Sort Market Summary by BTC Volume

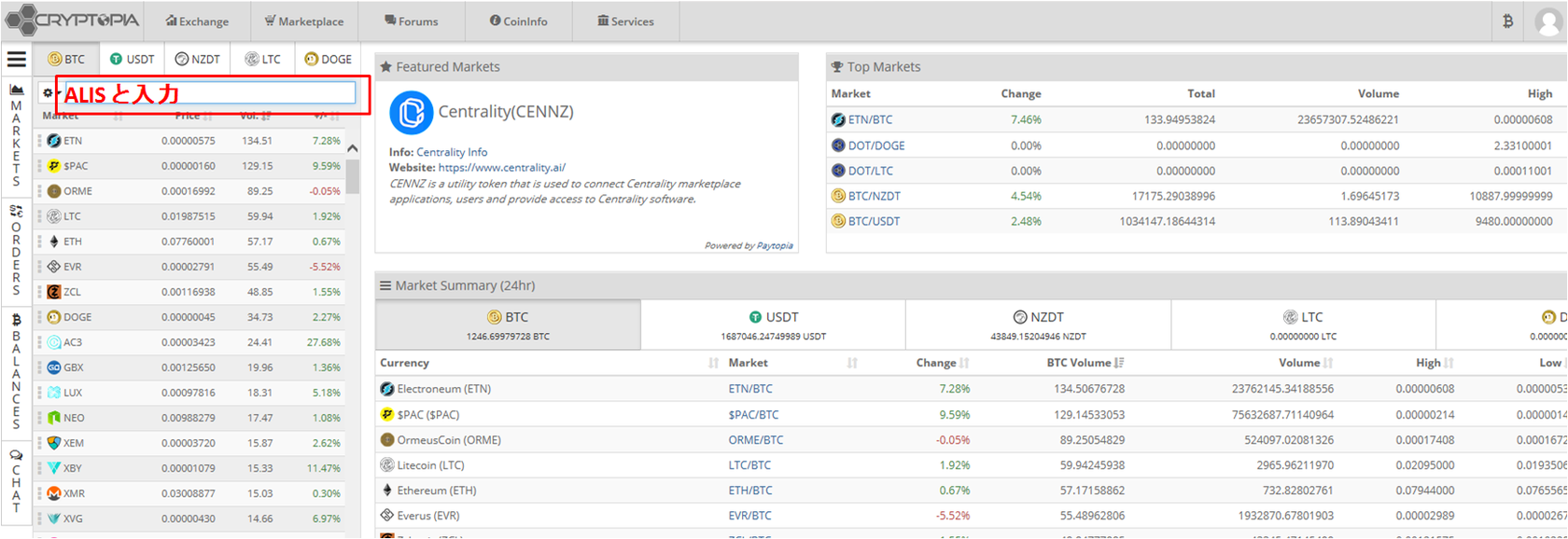pyautogui.click(x=1083, y=363)
